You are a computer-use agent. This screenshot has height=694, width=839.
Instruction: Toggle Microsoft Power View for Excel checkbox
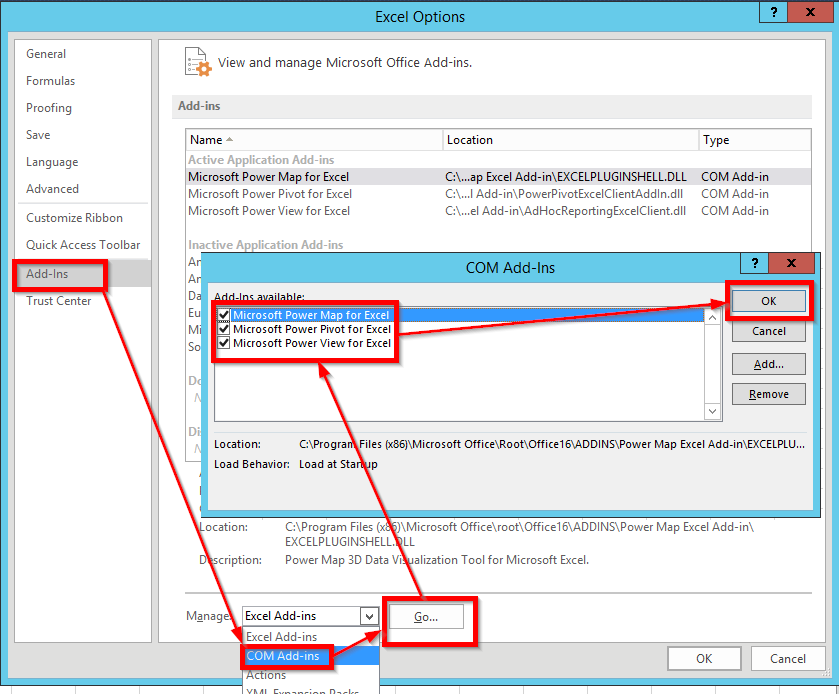point(224,342)
